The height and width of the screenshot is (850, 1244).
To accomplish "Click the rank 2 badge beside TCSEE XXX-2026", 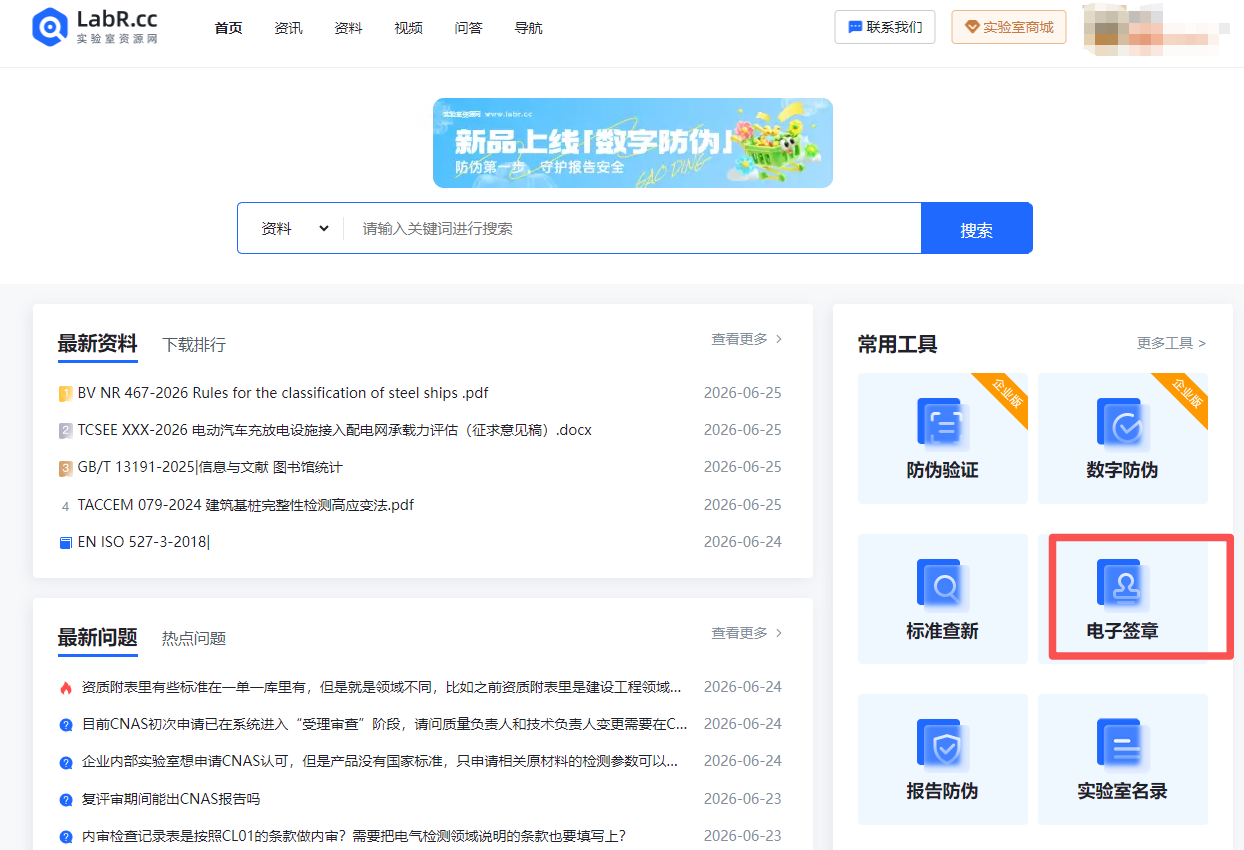I will [x=65, y=431].
